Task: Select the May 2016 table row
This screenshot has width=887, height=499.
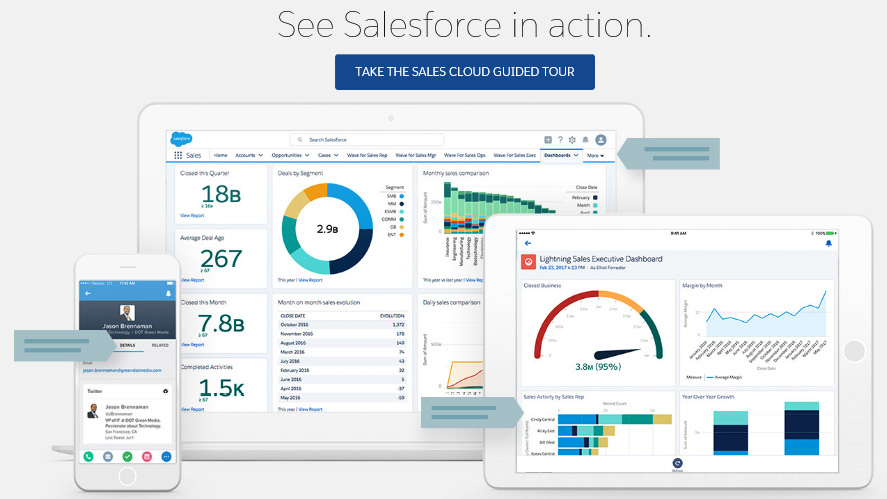Action: point(342,398)
